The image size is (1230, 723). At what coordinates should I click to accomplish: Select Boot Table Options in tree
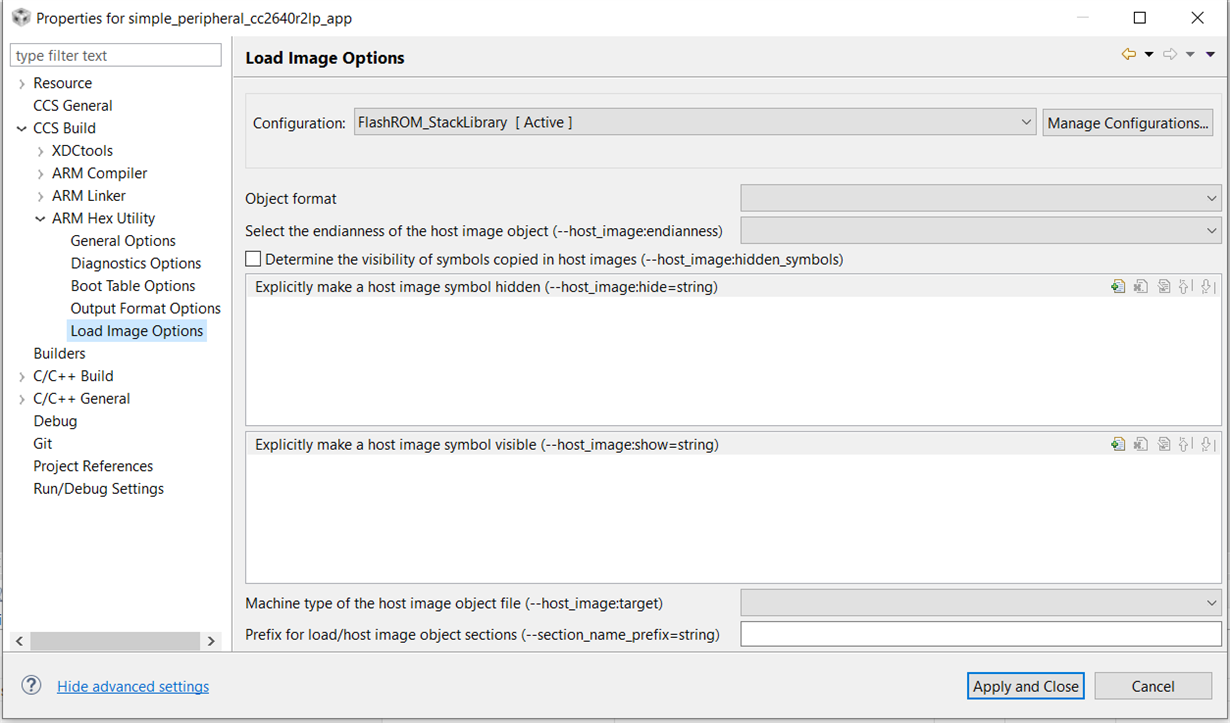pos(133,286)
